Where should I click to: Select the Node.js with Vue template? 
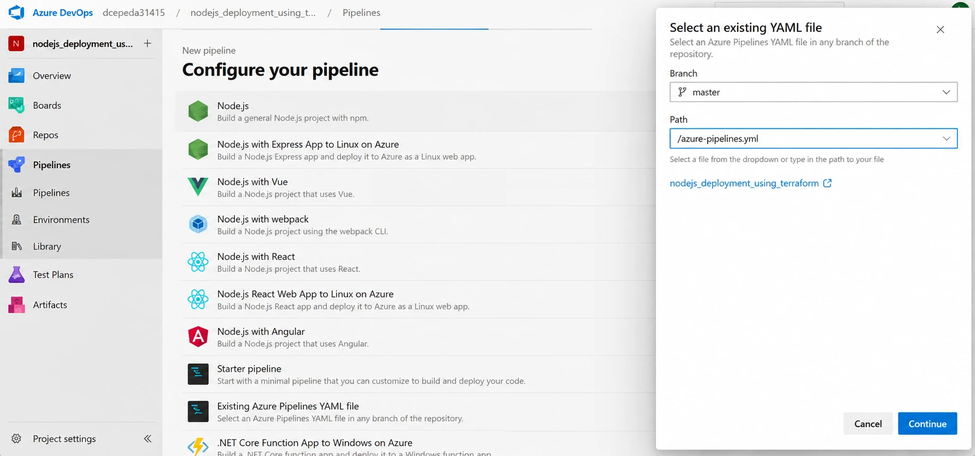(415, 187)
